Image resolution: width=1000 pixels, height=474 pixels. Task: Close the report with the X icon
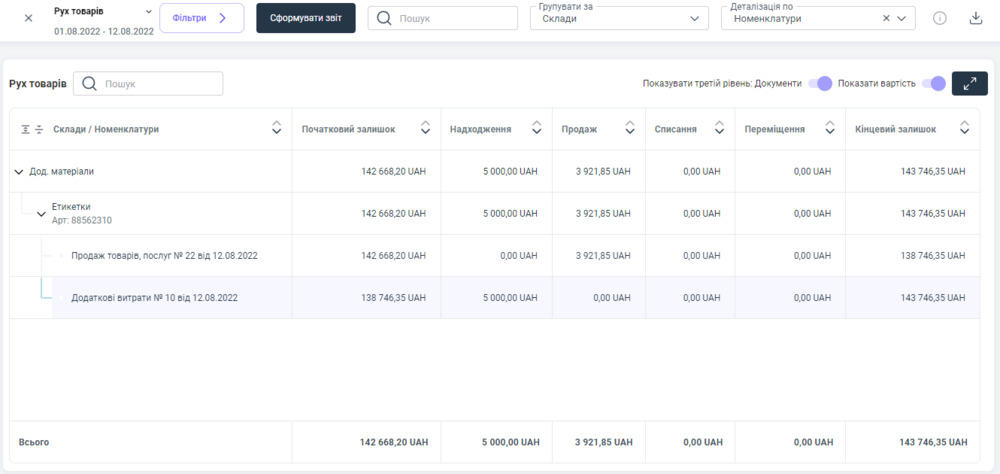[28, 18]
